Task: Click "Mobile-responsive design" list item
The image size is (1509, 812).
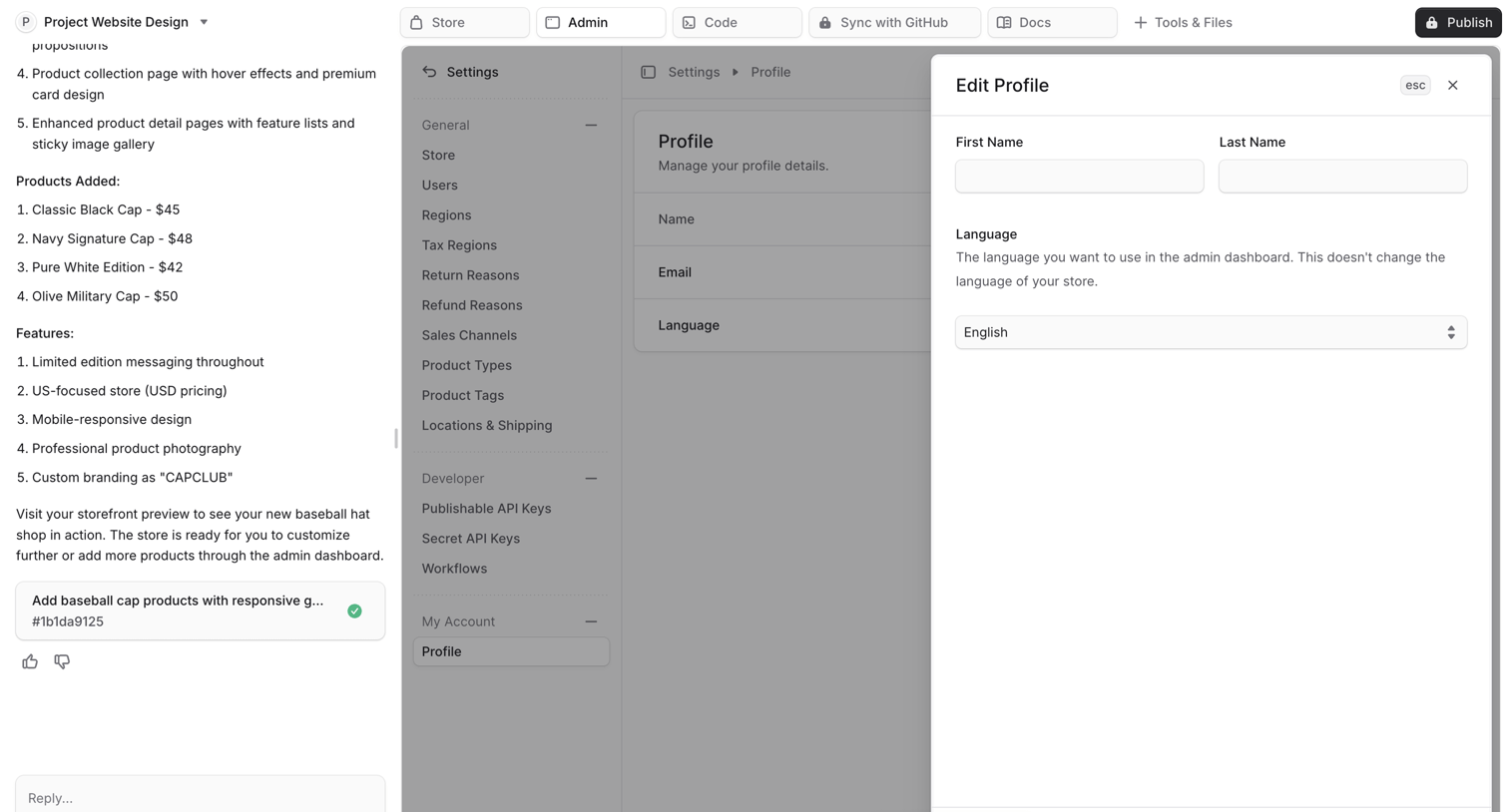Action: (112, 420)
